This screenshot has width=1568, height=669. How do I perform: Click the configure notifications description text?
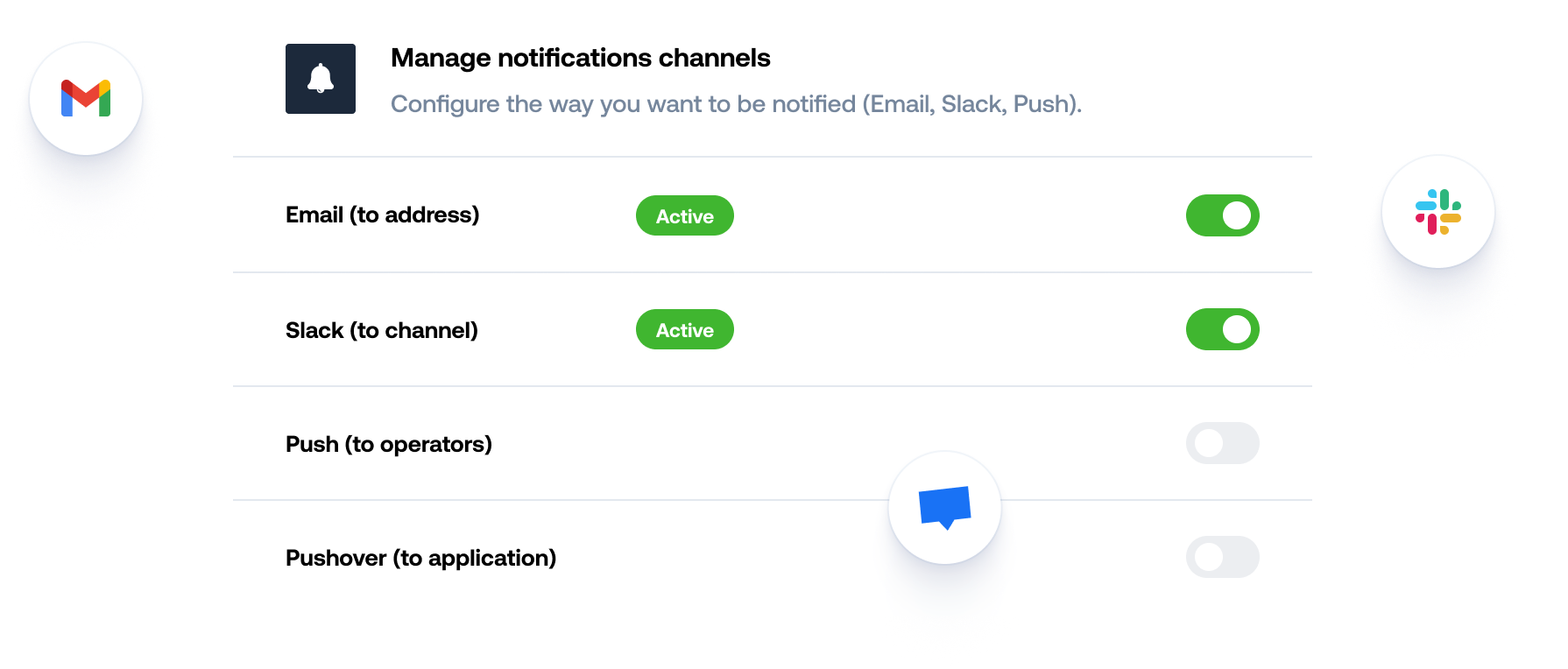736,104
